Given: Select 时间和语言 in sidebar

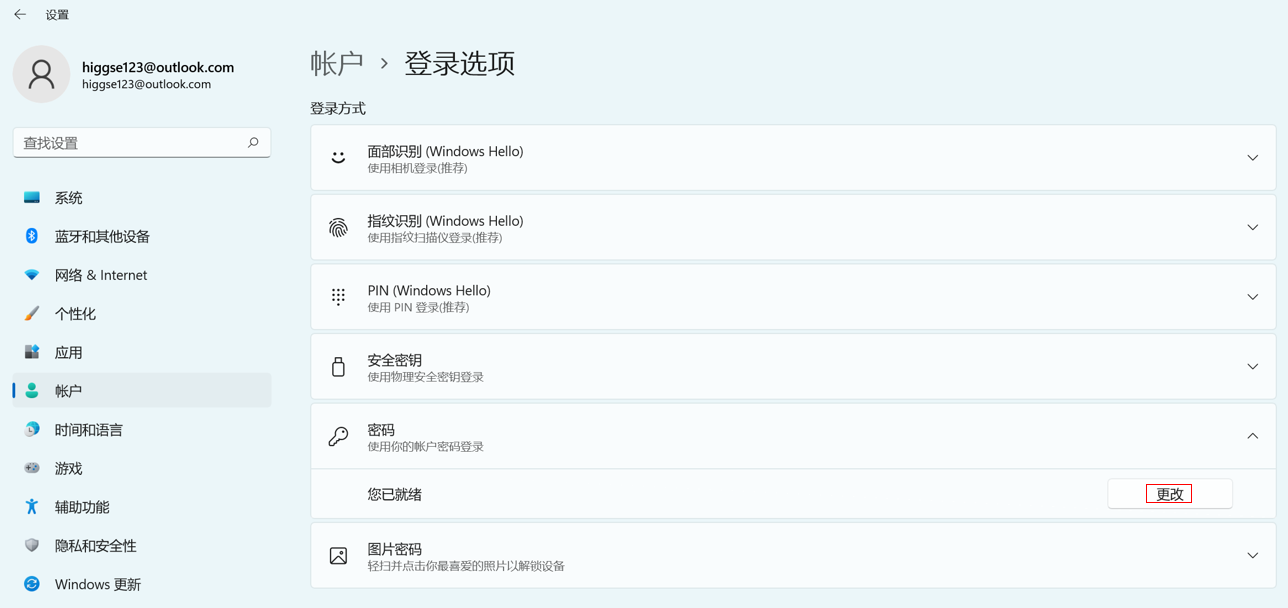Looking at the screenshot, I should point(88,430).
